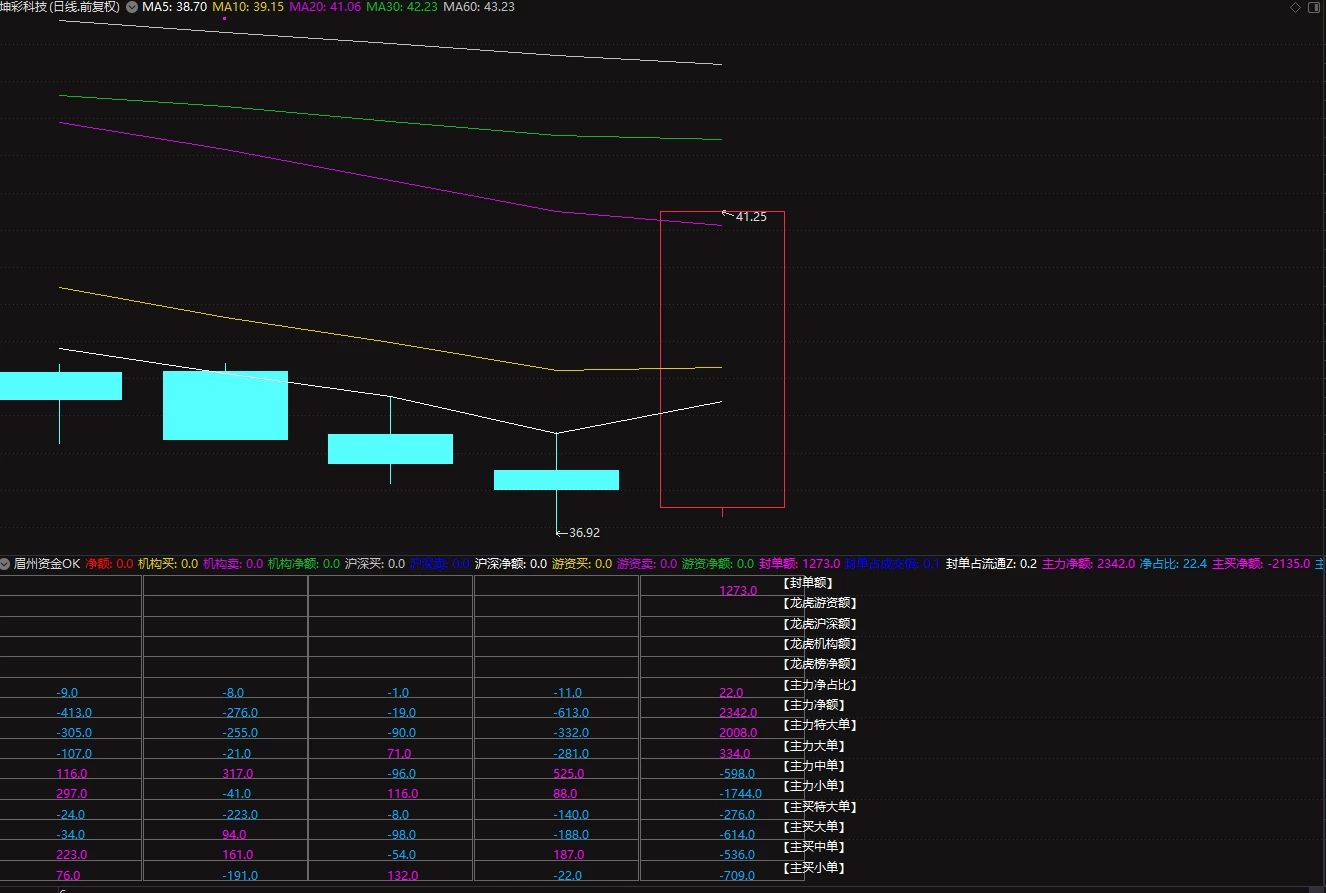Click the 【主力特大单】 row label
The height and width of the screenshot is (893, 1326).
(820, 725)
